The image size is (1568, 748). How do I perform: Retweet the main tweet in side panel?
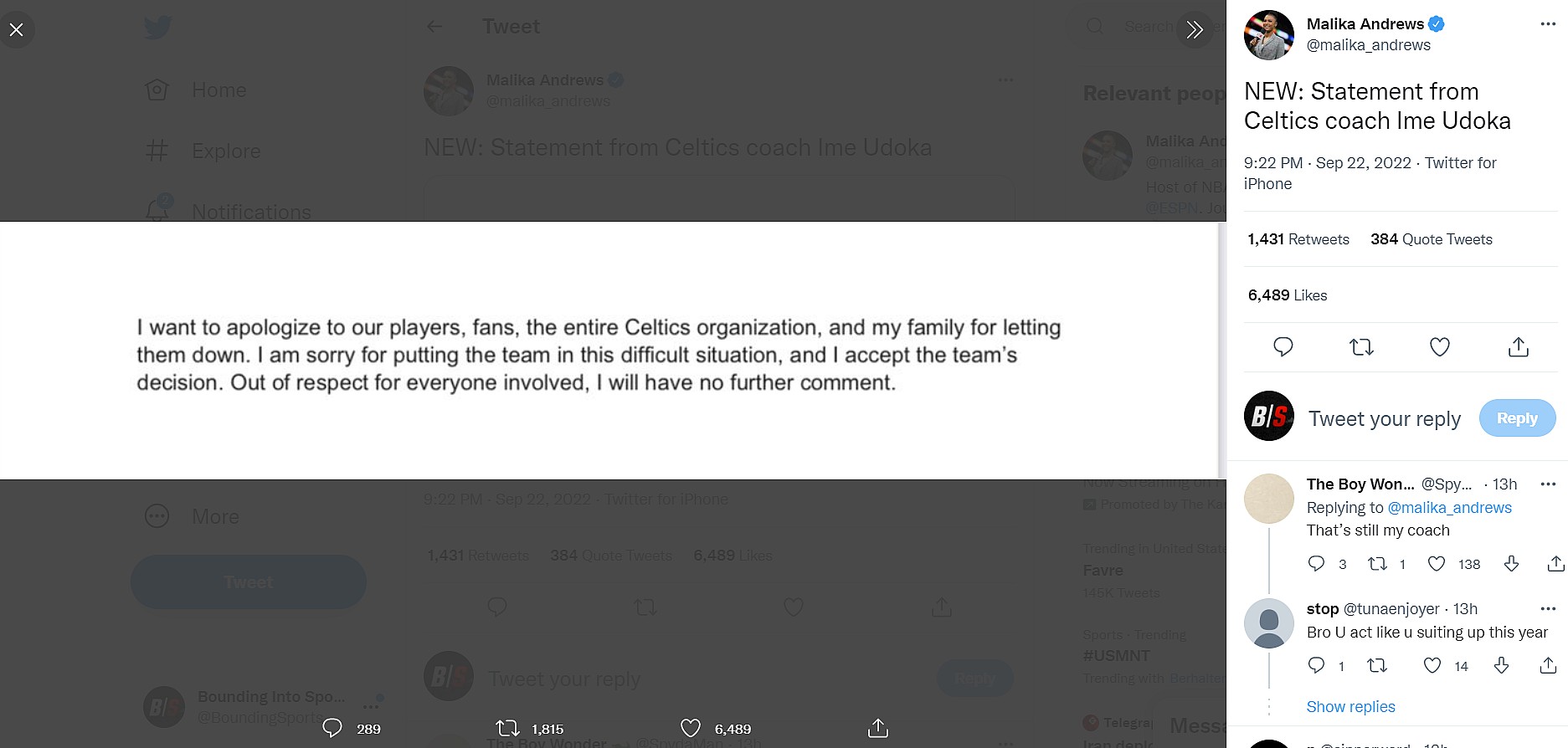click(x=1361, y=346)
